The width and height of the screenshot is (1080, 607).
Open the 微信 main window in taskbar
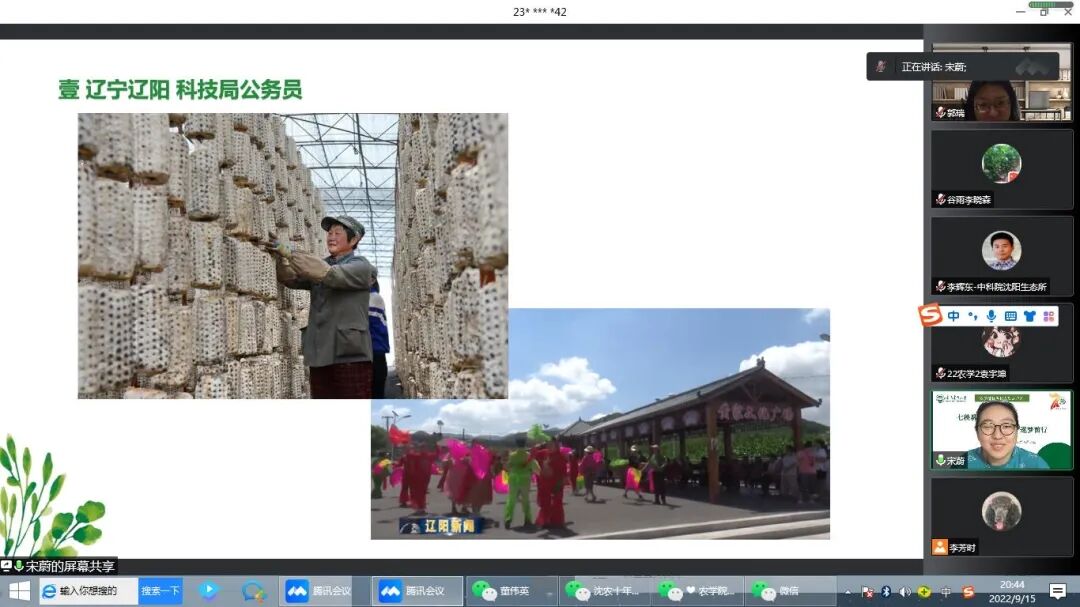(x=790, y=591)
